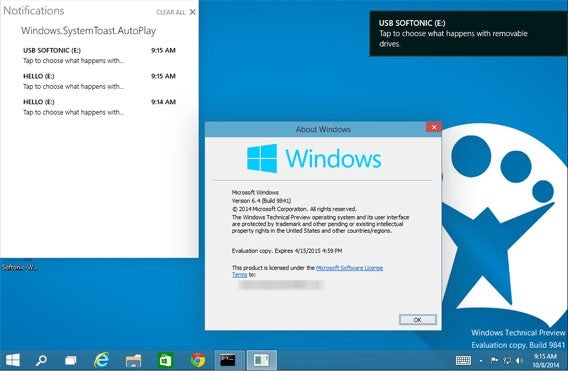Open File Explorer from the taskbar
The width and height of the screenshot is (568, 371).
(133, 360)
